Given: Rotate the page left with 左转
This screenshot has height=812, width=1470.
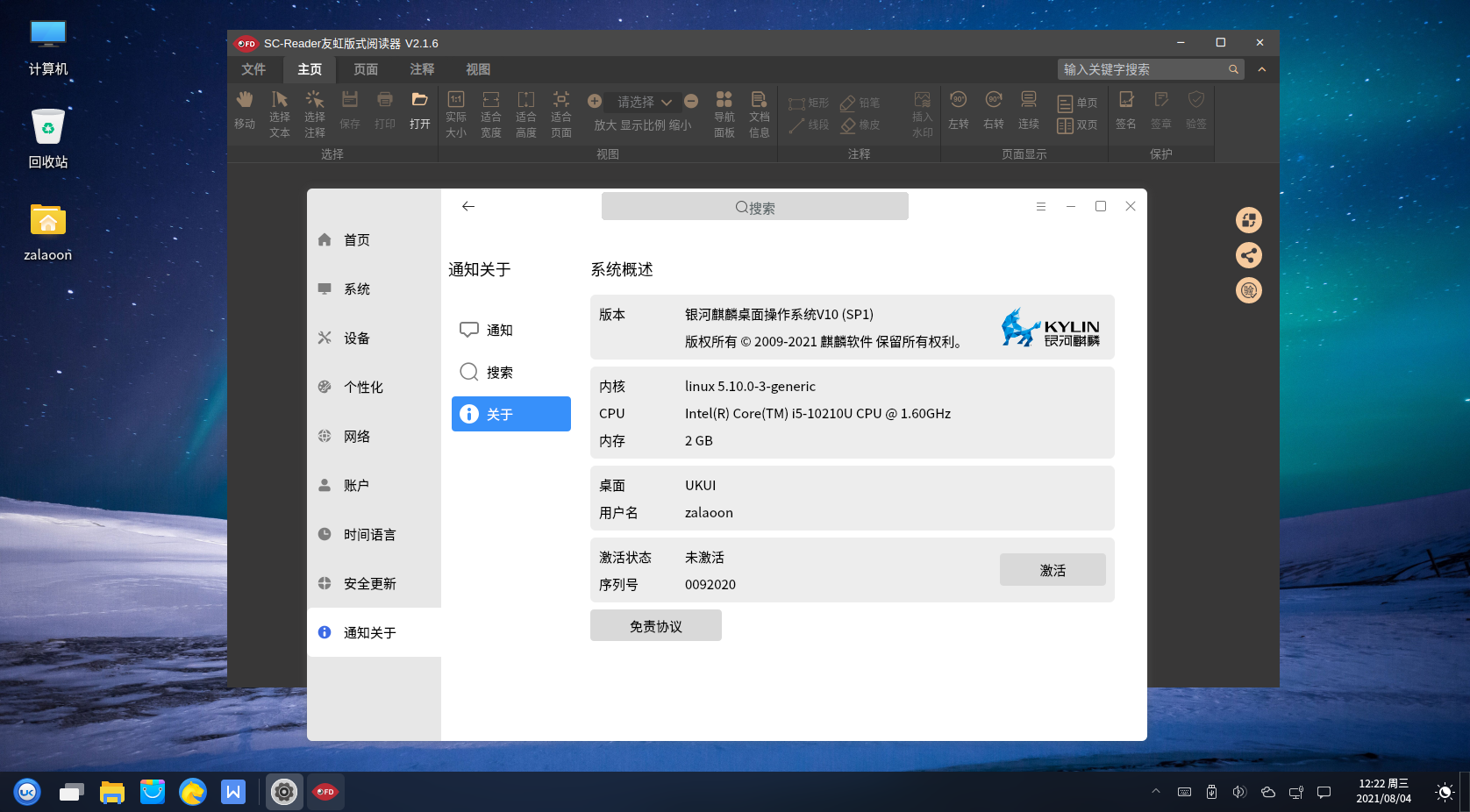Looking at the screenshot, I should [x=959, y=111].
